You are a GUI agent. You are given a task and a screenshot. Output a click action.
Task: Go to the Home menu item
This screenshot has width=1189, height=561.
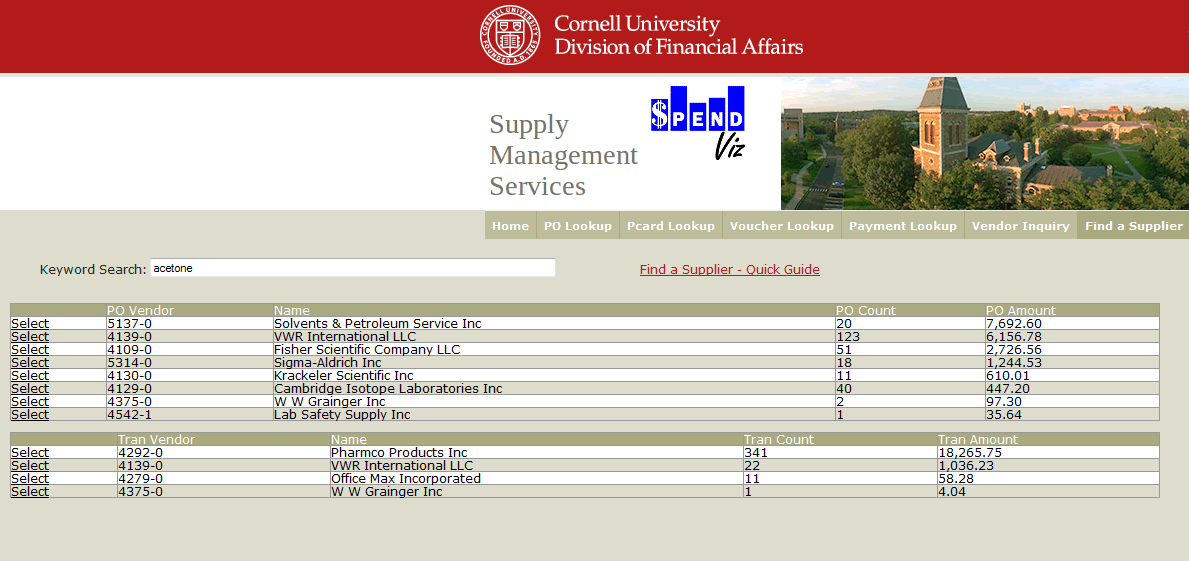510,226
